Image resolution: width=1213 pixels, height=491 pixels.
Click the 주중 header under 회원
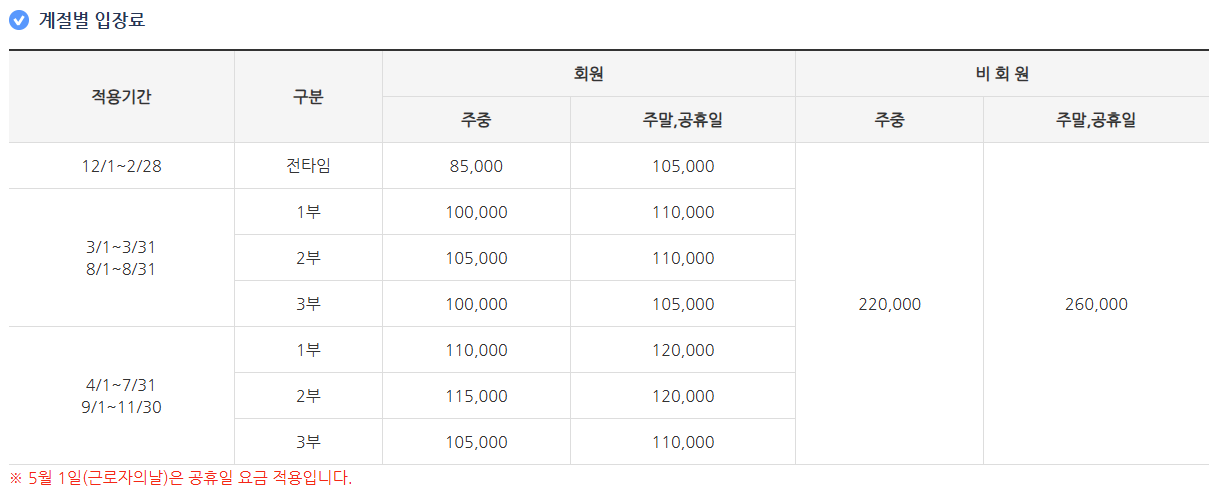pyautogui.click(x=476, y=120)
